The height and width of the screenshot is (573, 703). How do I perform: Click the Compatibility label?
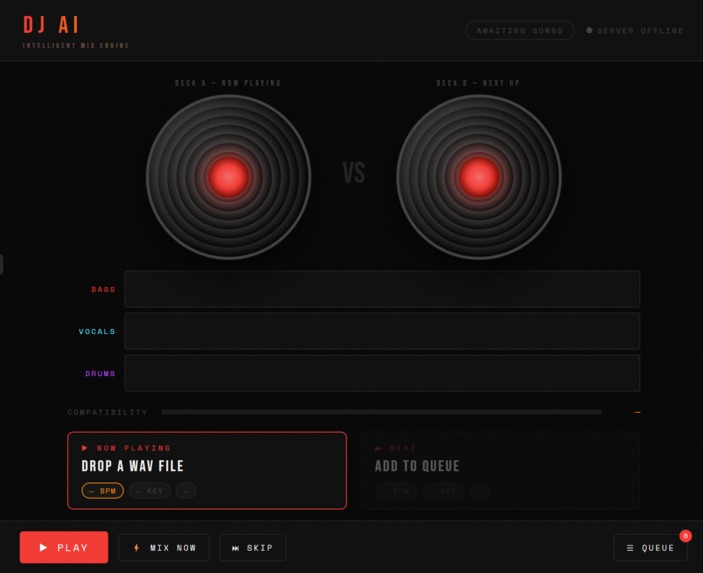pyautogui.click(x=107, y=412)
